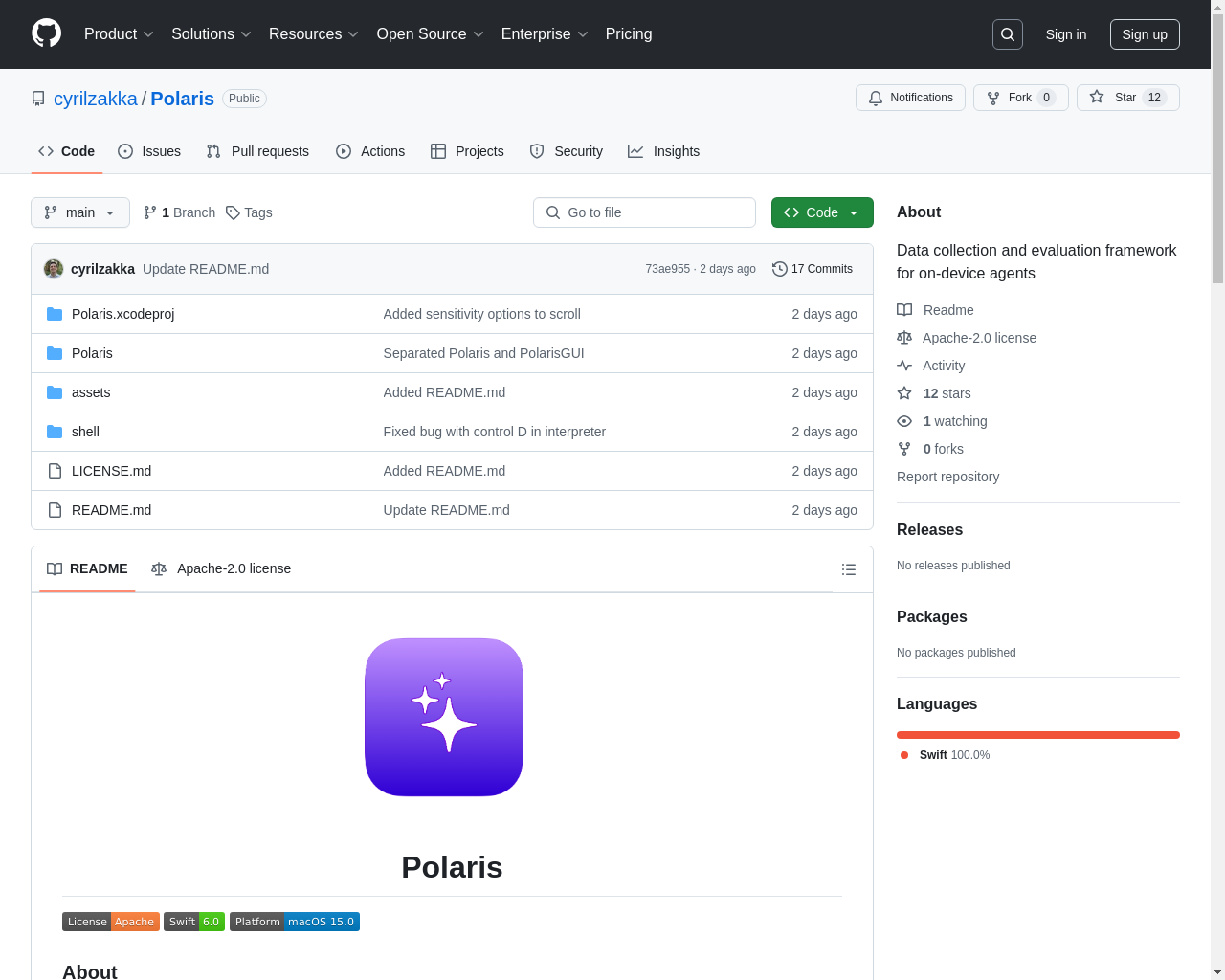Open commit history clock icon
The height and width of the screenshot is (980, 1225).
pos(780,269)
